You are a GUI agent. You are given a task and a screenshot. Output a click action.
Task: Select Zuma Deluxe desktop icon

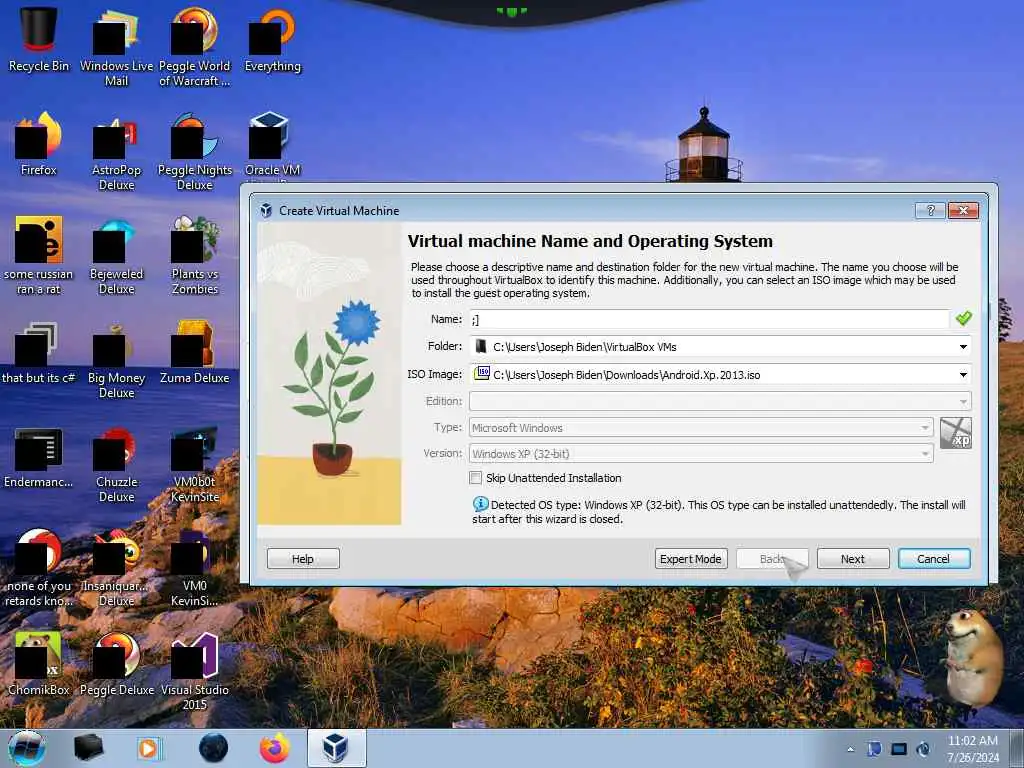click(195, 351)
